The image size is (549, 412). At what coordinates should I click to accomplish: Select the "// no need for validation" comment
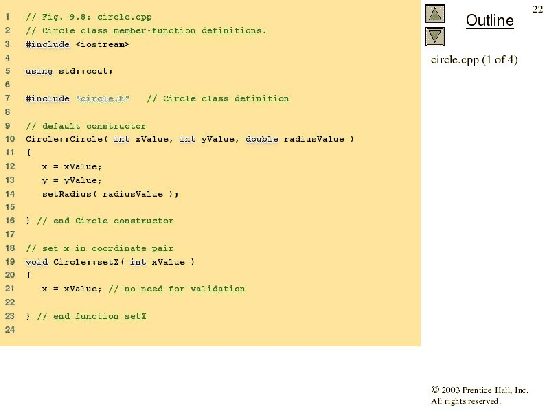coord(176,289)
